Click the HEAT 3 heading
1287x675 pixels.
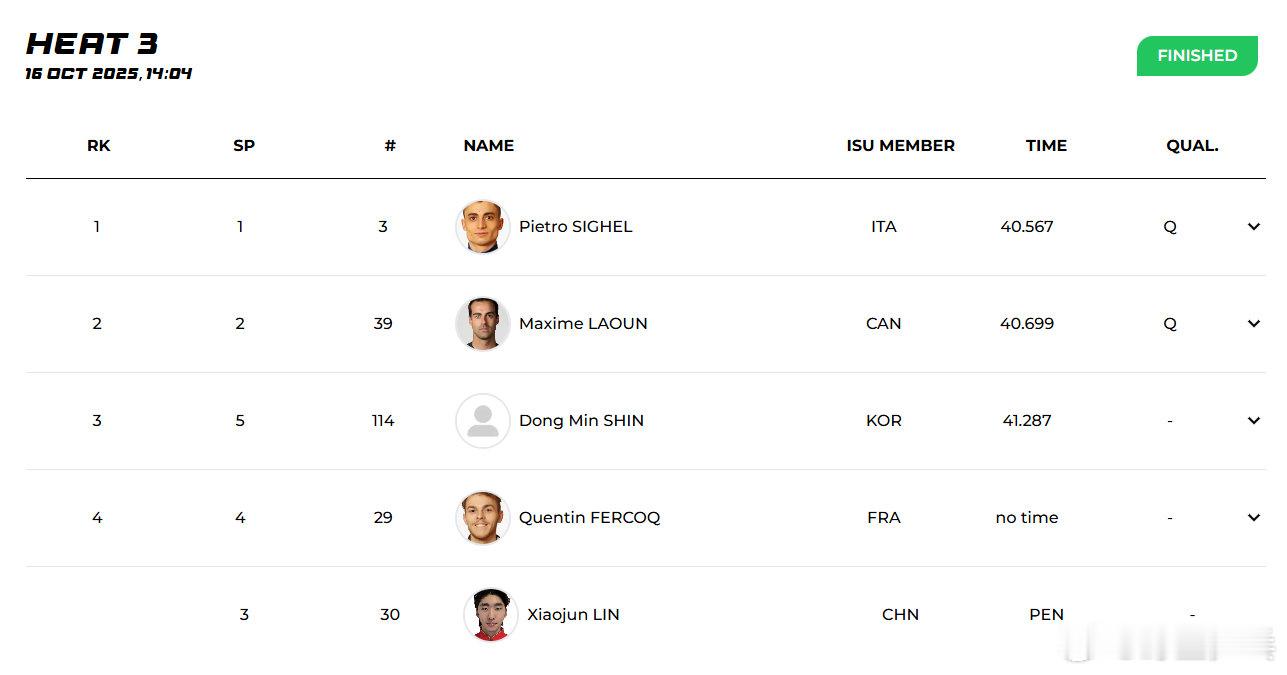tap(92, 44)
